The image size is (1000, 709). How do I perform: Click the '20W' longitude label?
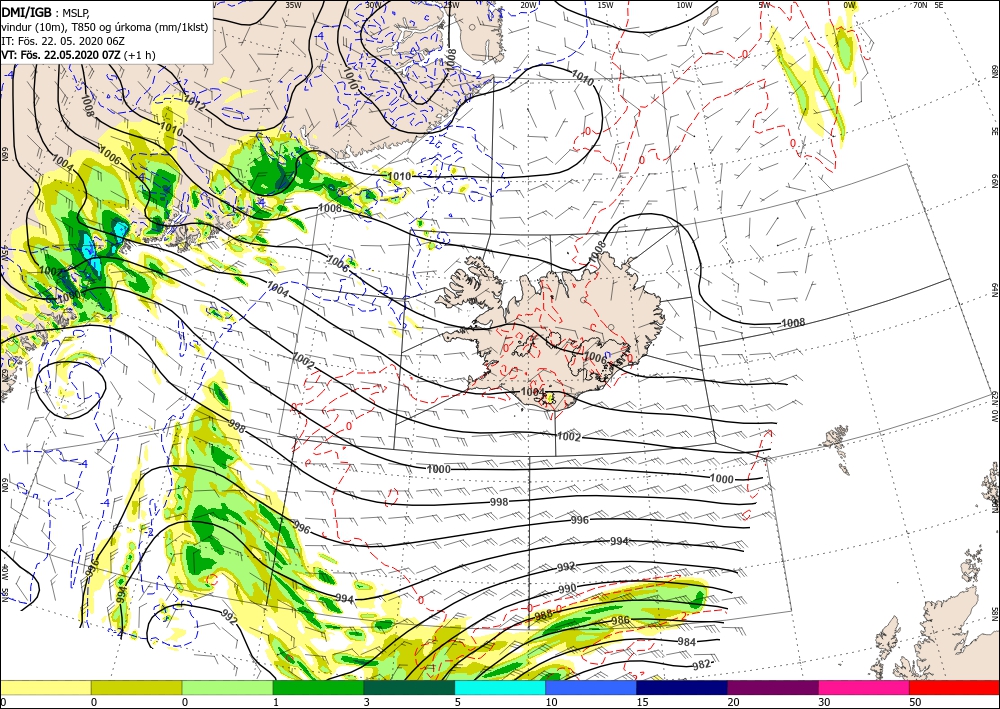click(x=528, y=5)
